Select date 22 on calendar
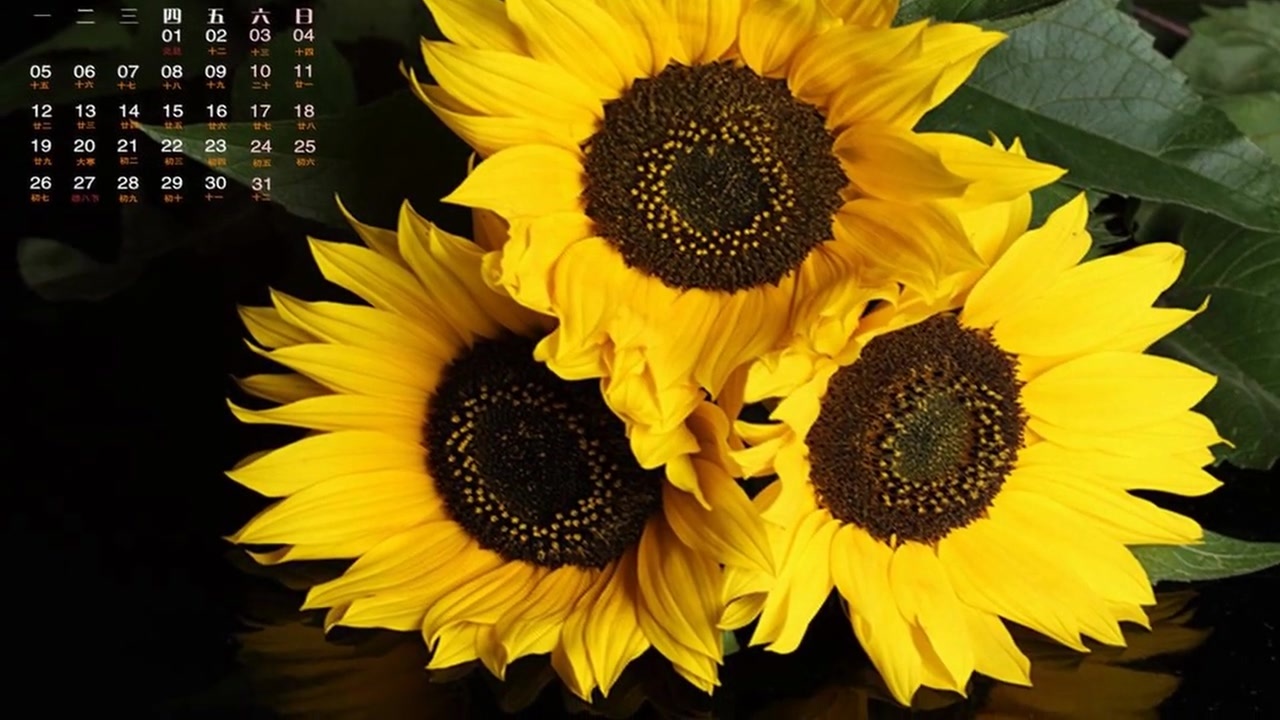 pos(172,146)
